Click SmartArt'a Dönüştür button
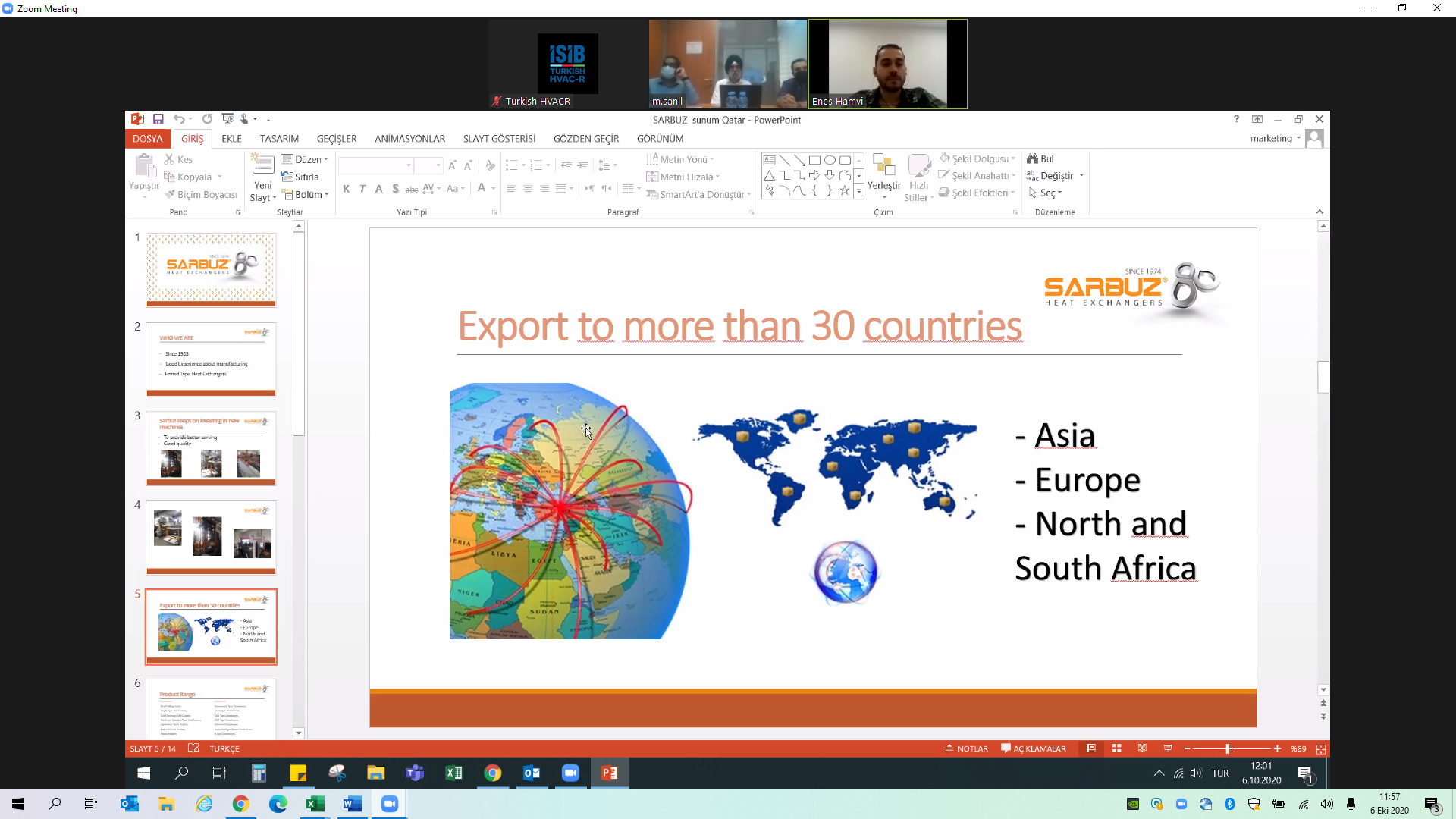The image size is (1456, 819). [698, 194]
